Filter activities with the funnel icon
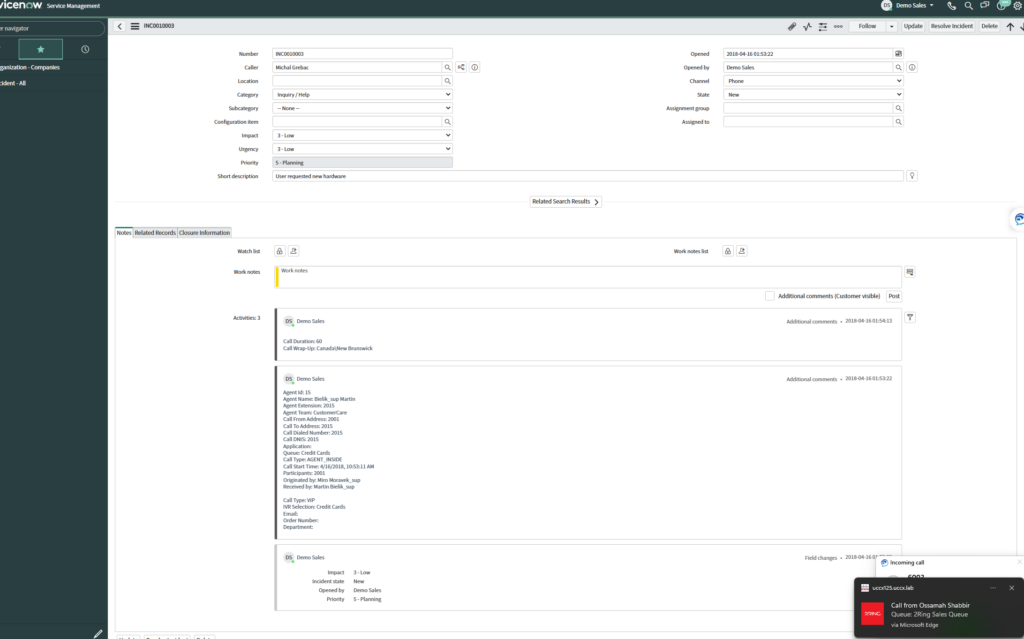Screen dimensions: 1024x639 coord(908,316)
